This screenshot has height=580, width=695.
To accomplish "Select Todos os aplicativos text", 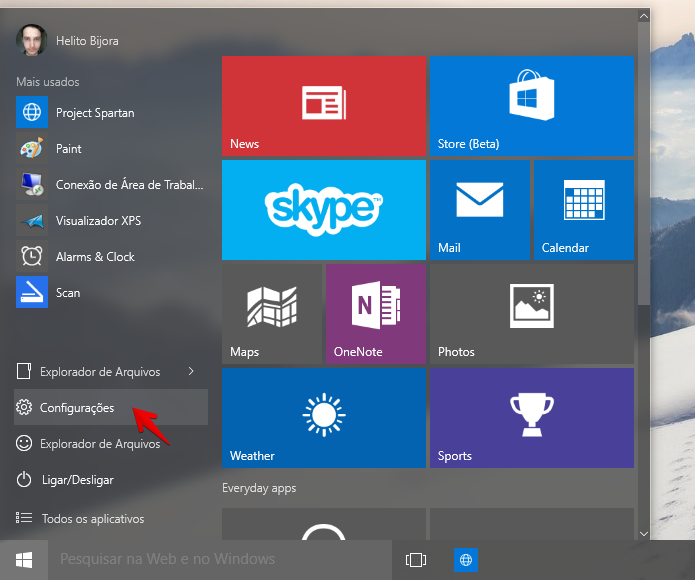I will pos(93,519).
